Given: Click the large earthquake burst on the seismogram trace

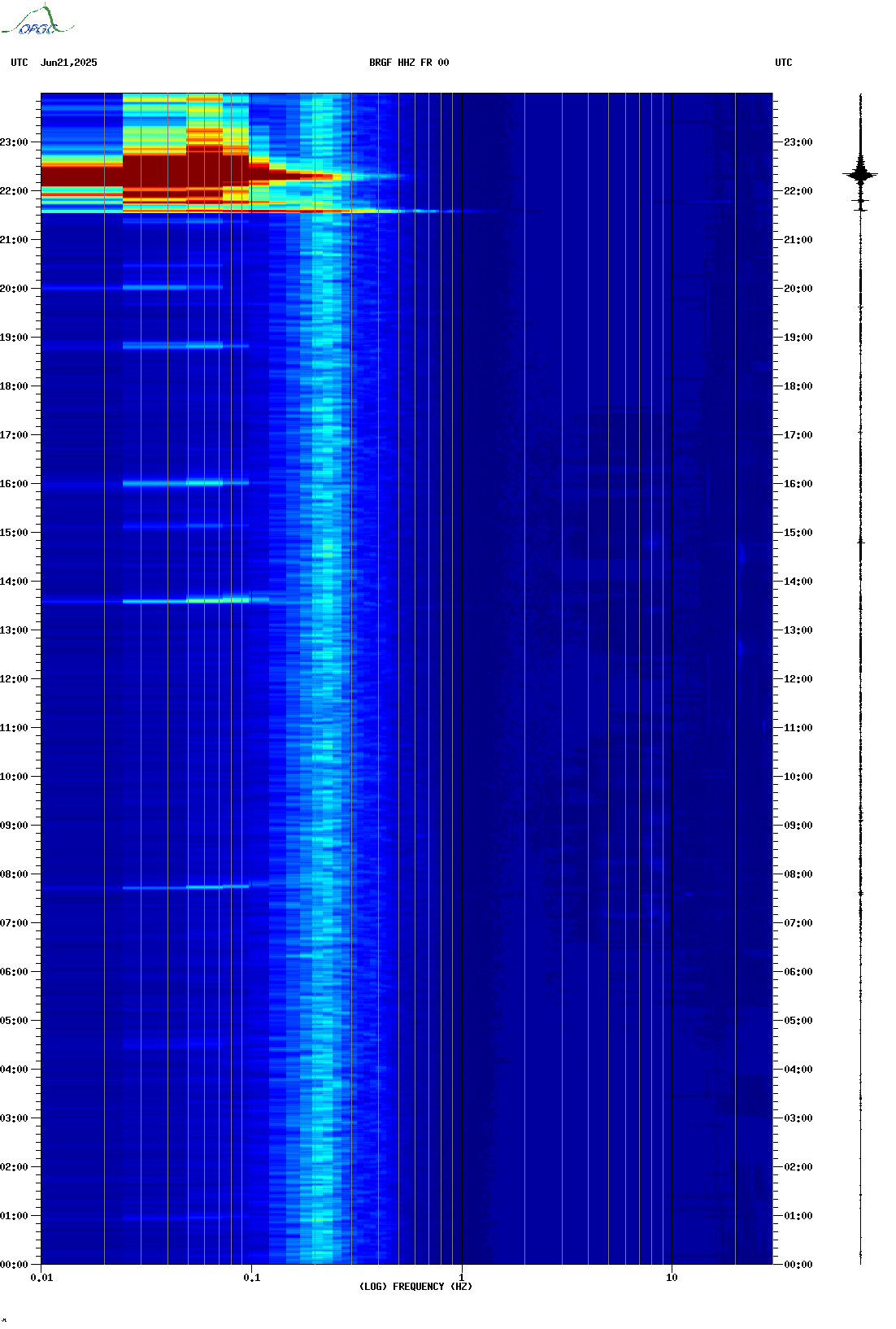Looking at the screenshot, I should 861,174.
